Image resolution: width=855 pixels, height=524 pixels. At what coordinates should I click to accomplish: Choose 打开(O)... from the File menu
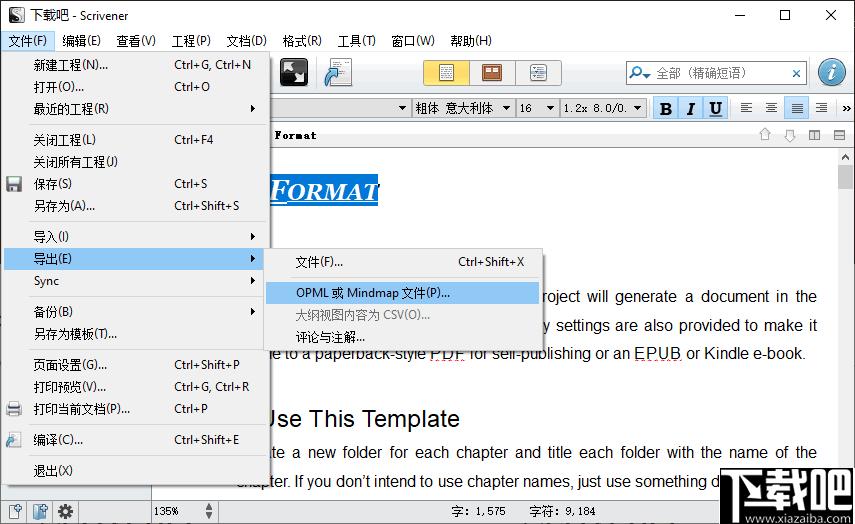136,87
